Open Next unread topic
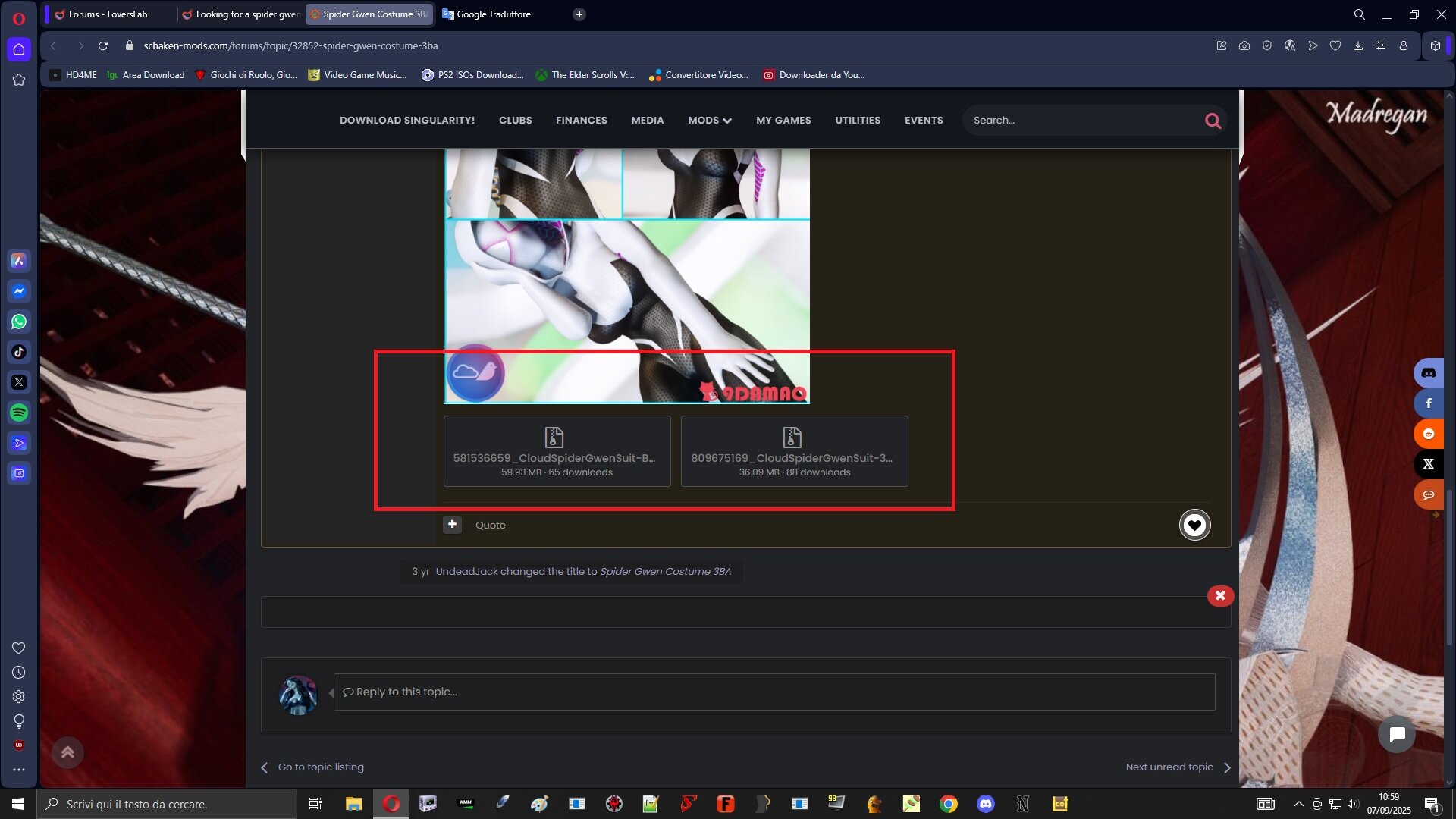This screenshot has height=819, width=1456. click(x=1178, y=767)
